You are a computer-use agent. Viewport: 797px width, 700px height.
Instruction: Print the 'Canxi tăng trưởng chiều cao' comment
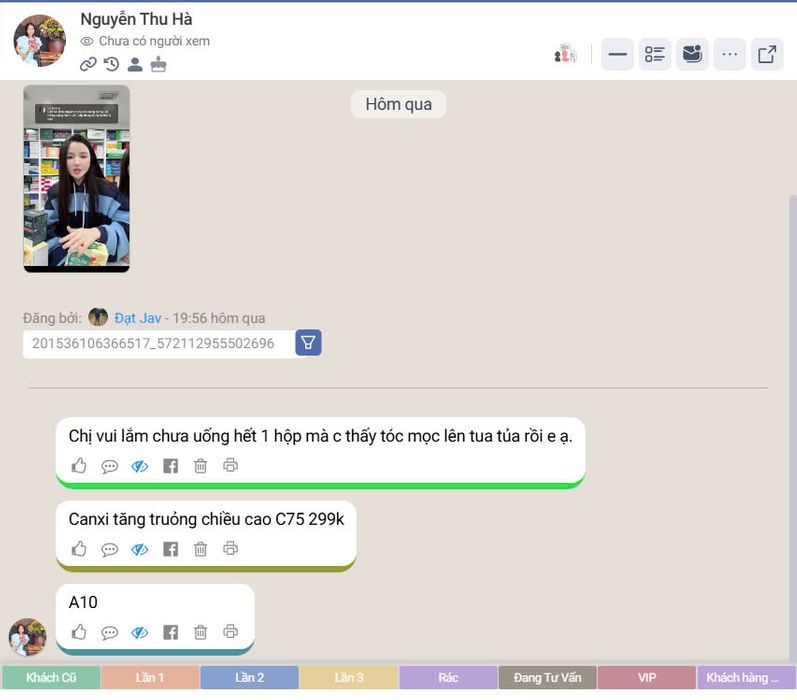231,549
